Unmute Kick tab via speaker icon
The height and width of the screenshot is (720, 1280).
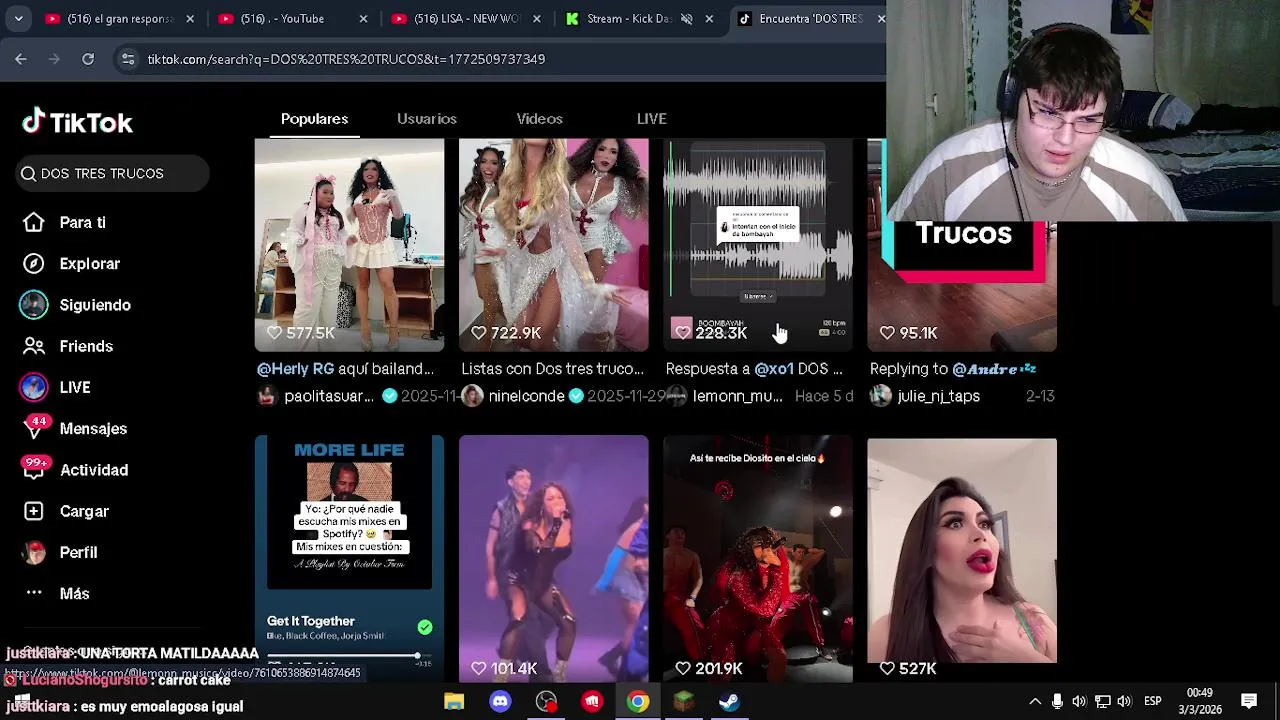coord(686,18)
